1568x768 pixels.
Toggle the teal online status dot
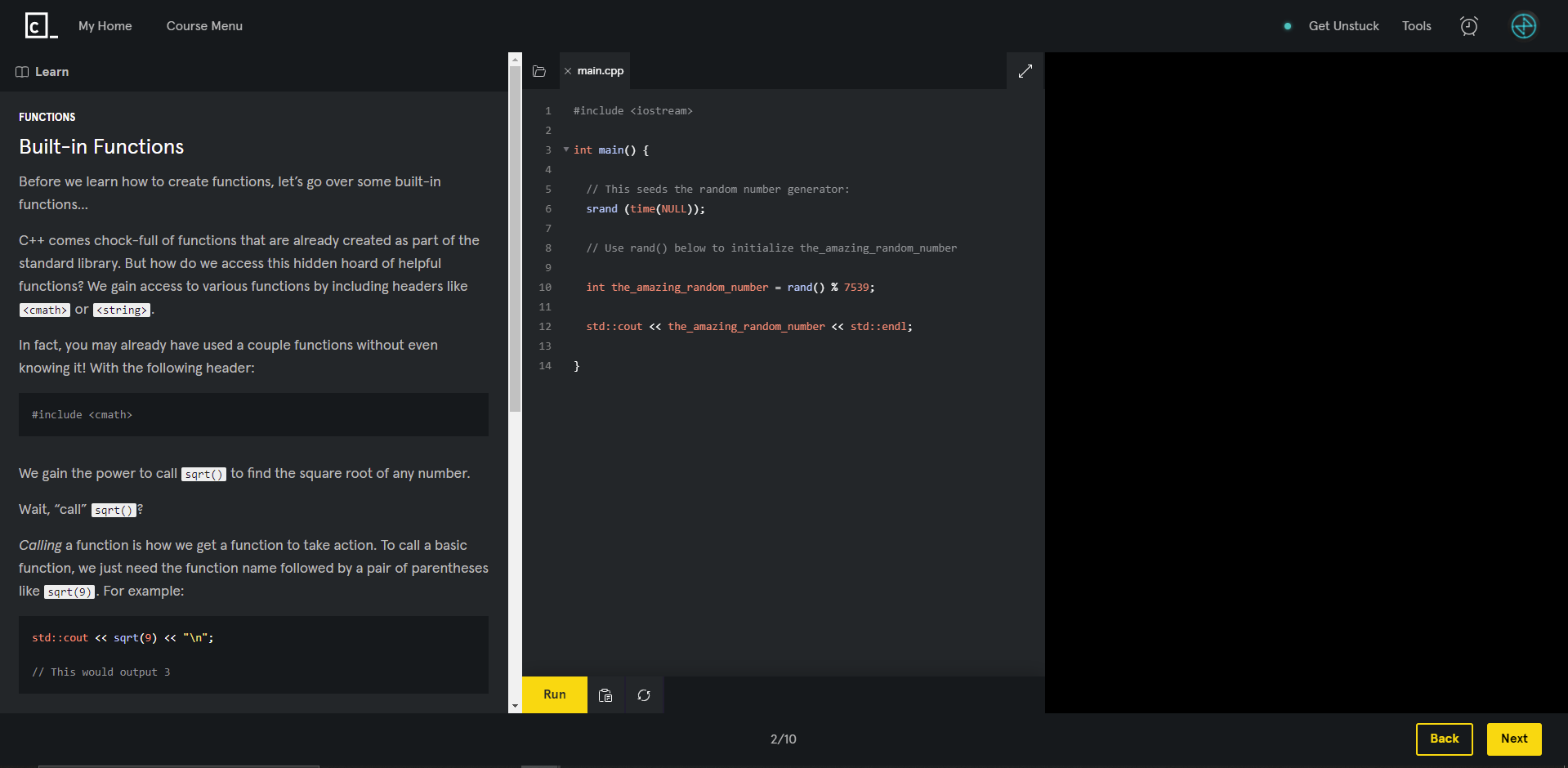click(x=1288, y=25)
